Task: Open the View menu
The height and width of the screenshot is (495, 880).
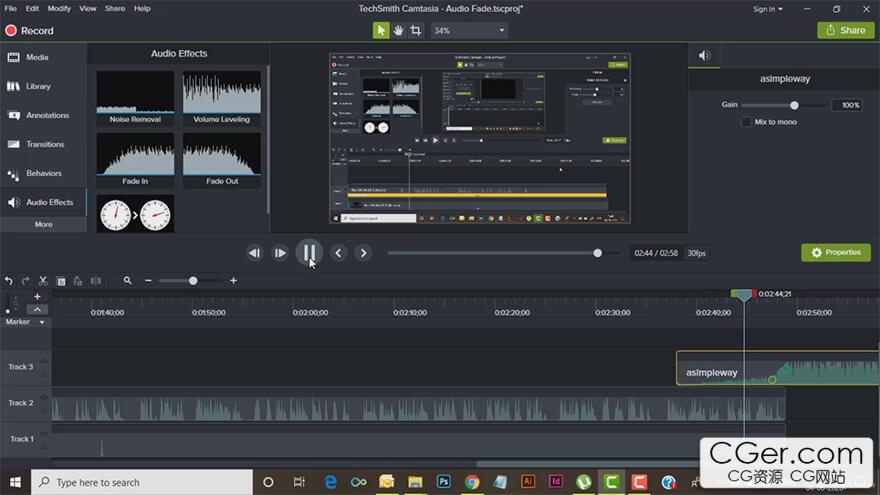Action: [x=88, y=8]
